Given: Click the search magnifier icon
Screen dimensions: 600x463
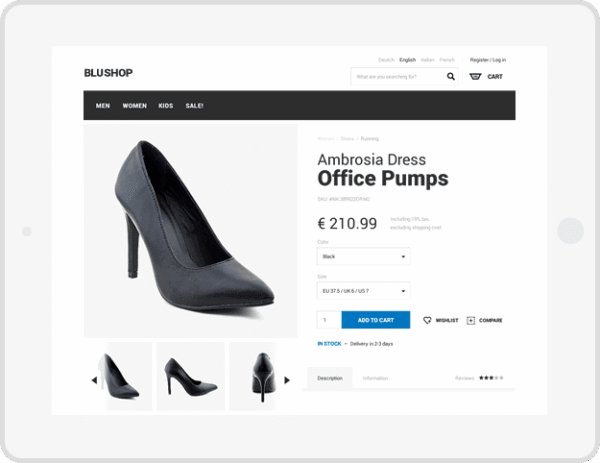Looking at the screenshot, I should point(451,76).
